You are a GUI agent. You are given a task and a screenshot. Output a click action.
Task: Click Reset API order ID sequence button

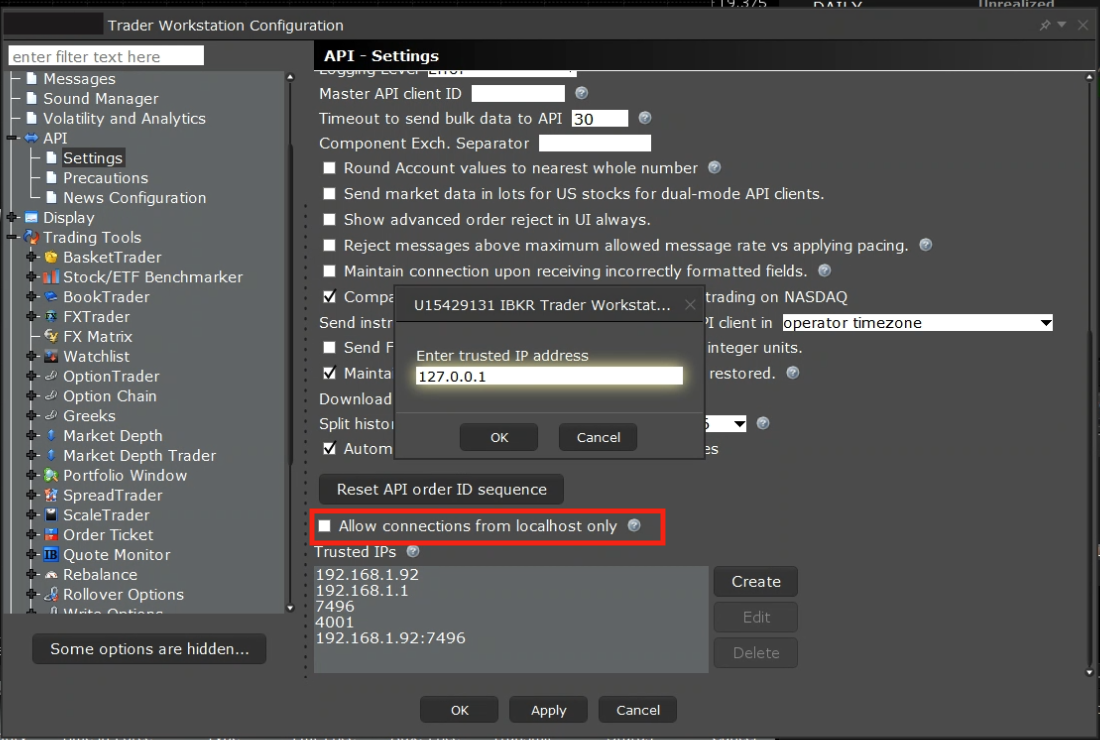pos(441,490)
